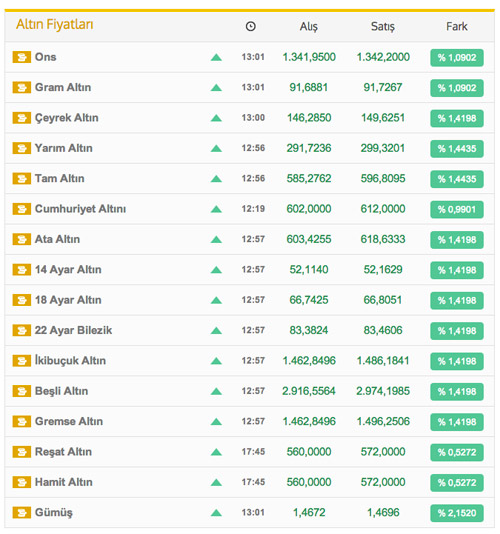Open the Tam Altın price details

(60, 178)
